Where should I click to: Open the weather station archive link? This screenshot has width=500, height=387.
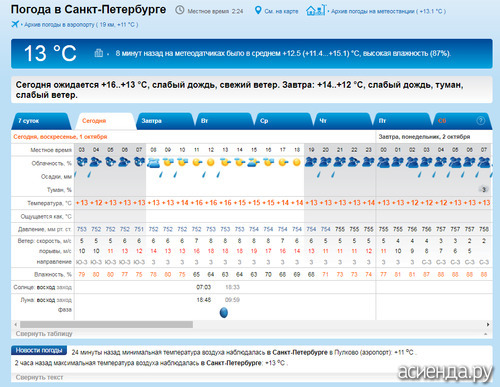pos(388,11)
